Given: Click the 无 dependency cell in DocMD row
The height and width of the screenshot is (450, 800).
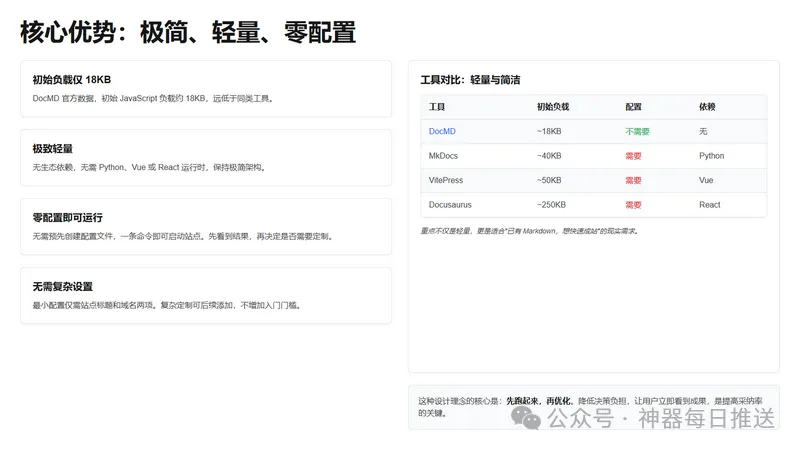Looking at the screenshot, I should [x=703, y=131].
